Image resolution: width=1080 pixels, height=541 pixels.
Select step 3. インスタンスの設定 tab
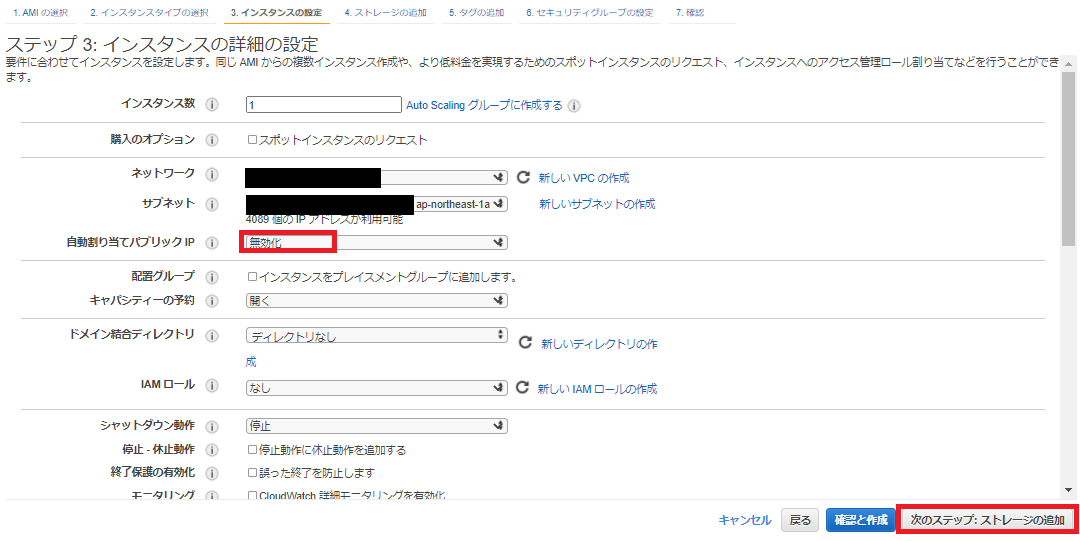pos(277,13)
